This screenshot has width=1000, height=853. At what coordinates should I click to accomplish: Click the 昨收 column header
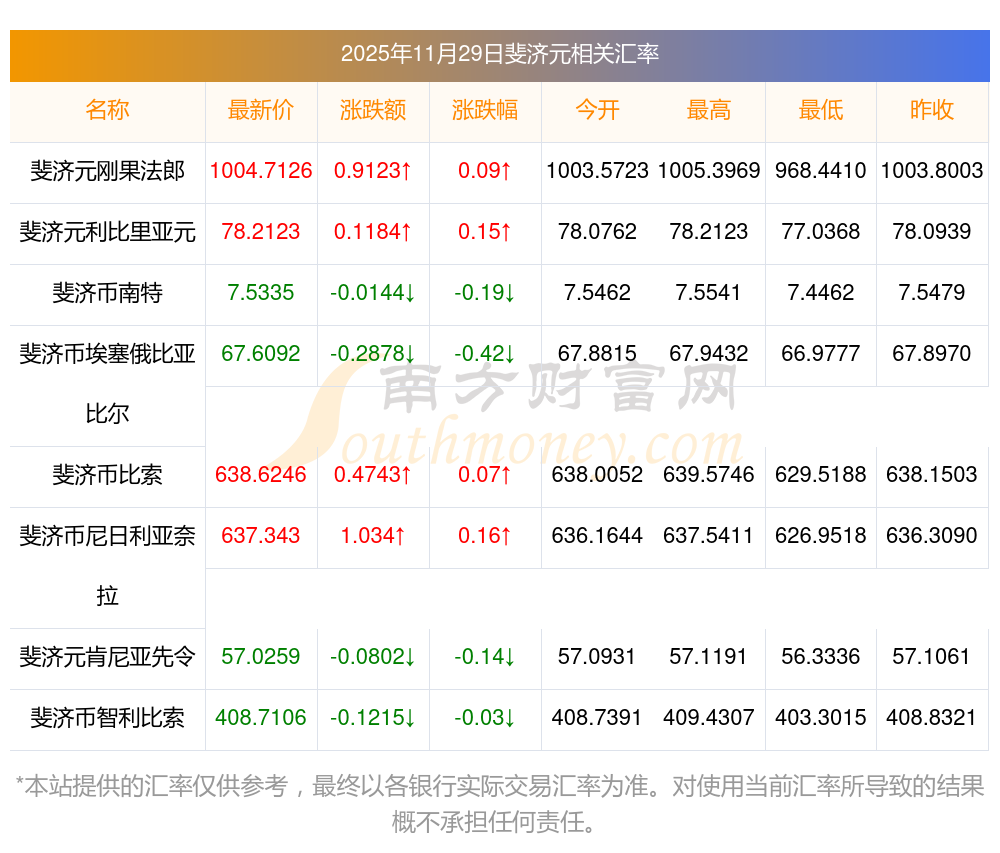pyautogui.click(x=932, y=110)
